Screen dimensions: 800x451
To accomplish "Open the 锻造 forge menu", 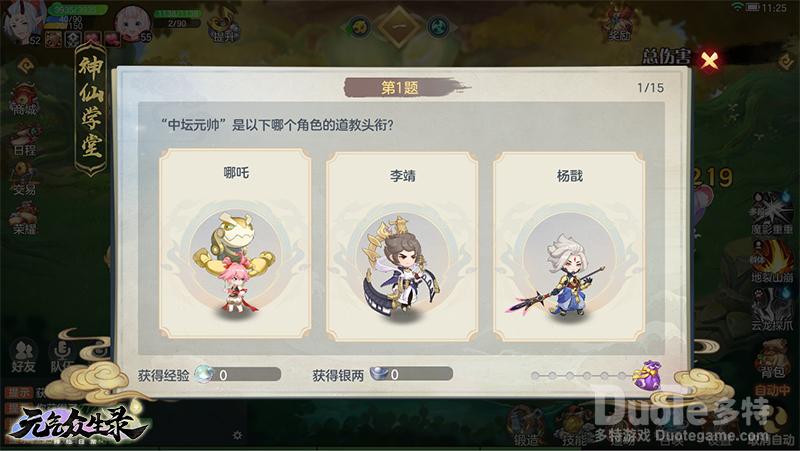I will click(x=526, y=428).
